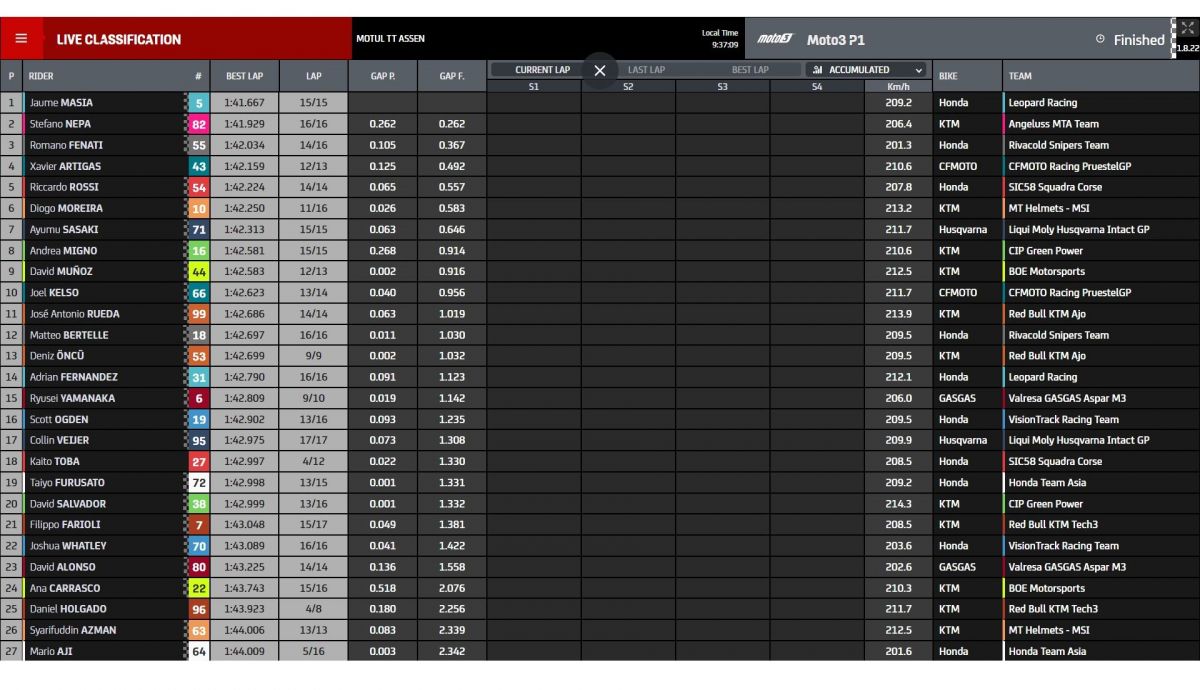Sort by BEST LAP column header

tap(244, 76)
